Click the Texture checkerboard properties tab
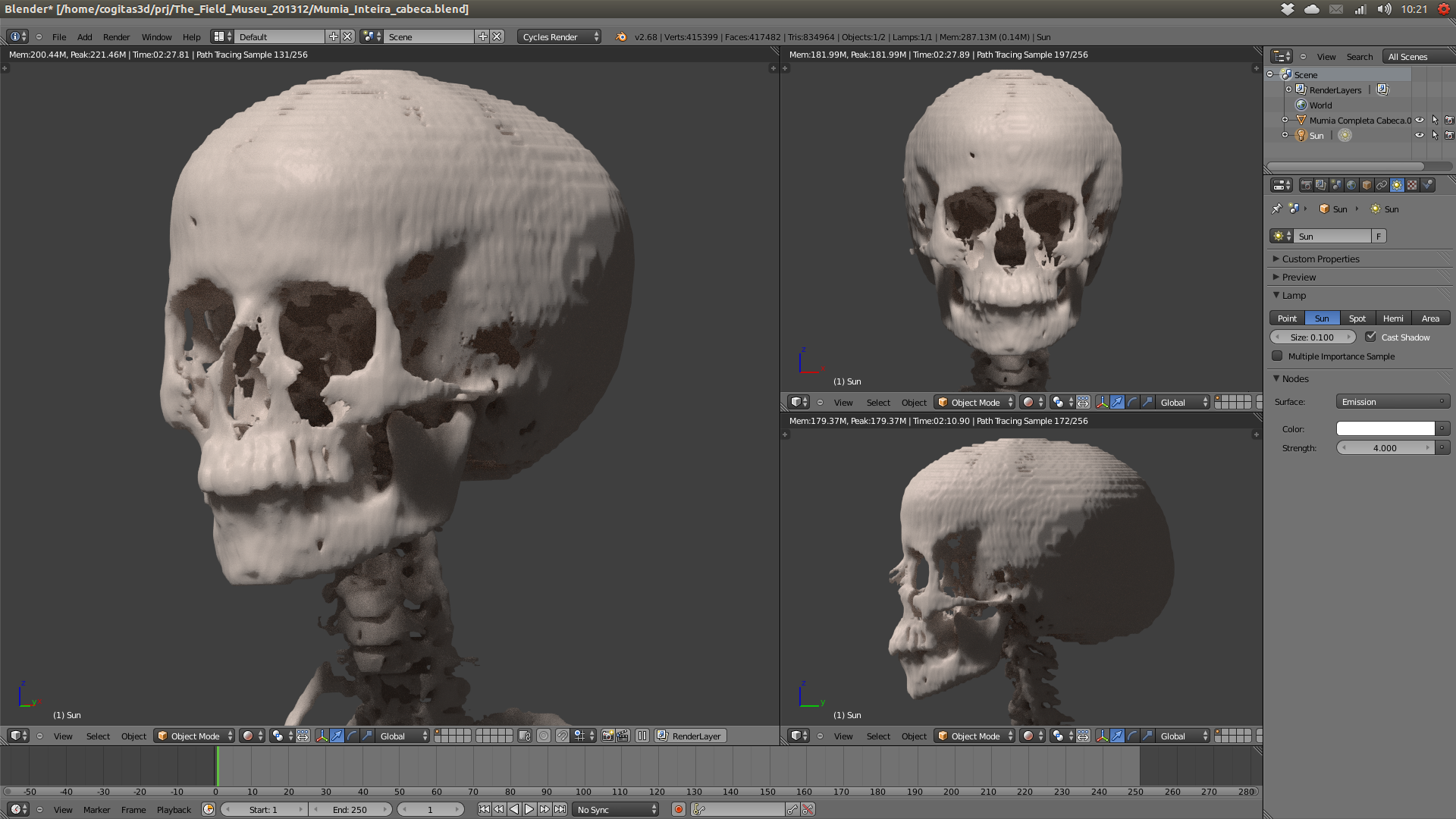This screenshot has width=1456, height=819. [x=1412, y=185]
